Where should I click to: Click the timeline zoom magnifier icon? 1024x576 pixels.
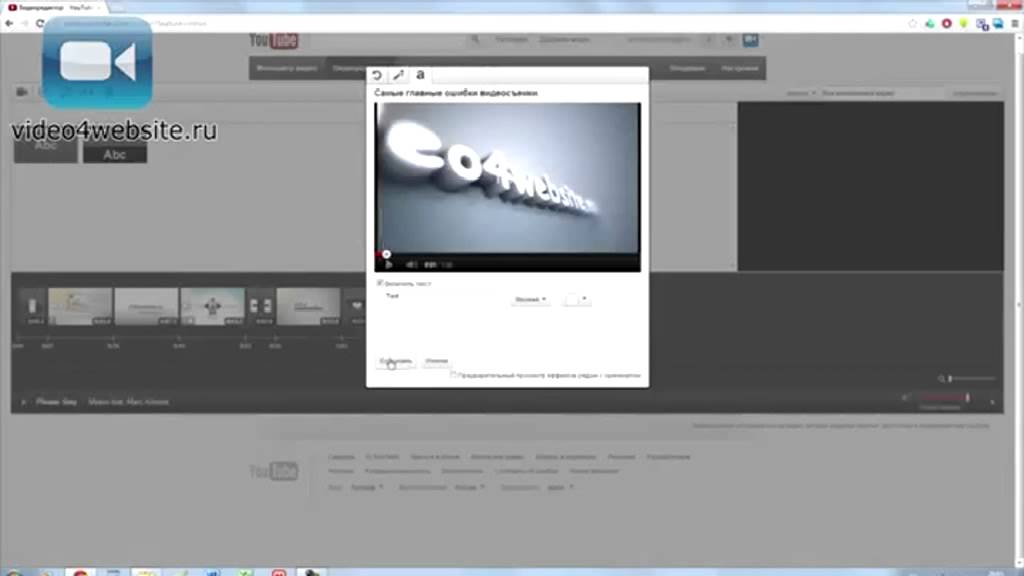(941, 379)
